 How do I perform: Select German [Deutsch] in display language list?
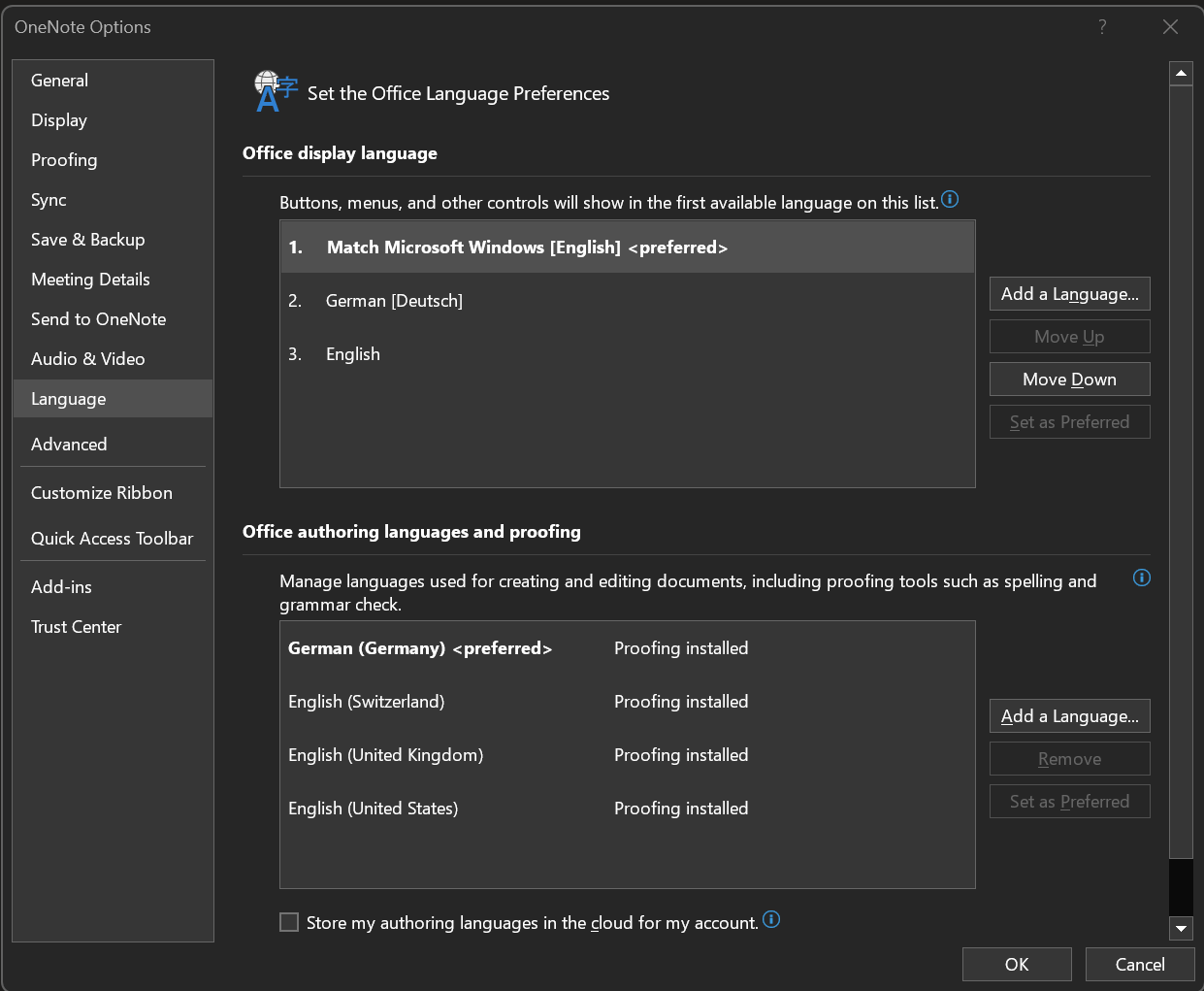click(628, 301)
